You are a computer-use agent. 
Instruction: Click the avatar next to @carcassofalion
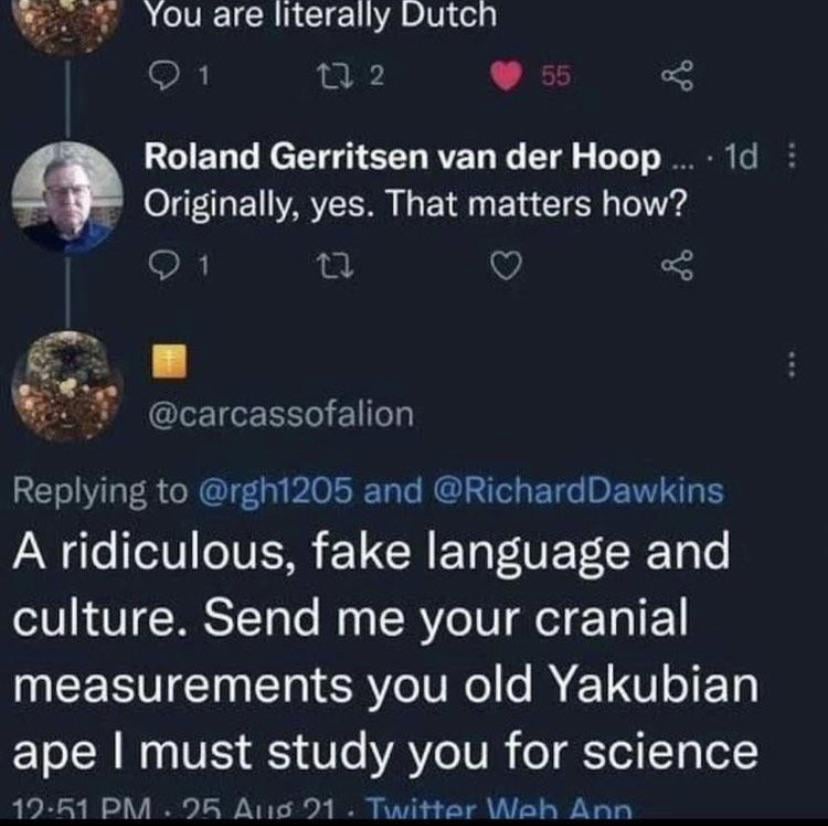coord(67,385)
